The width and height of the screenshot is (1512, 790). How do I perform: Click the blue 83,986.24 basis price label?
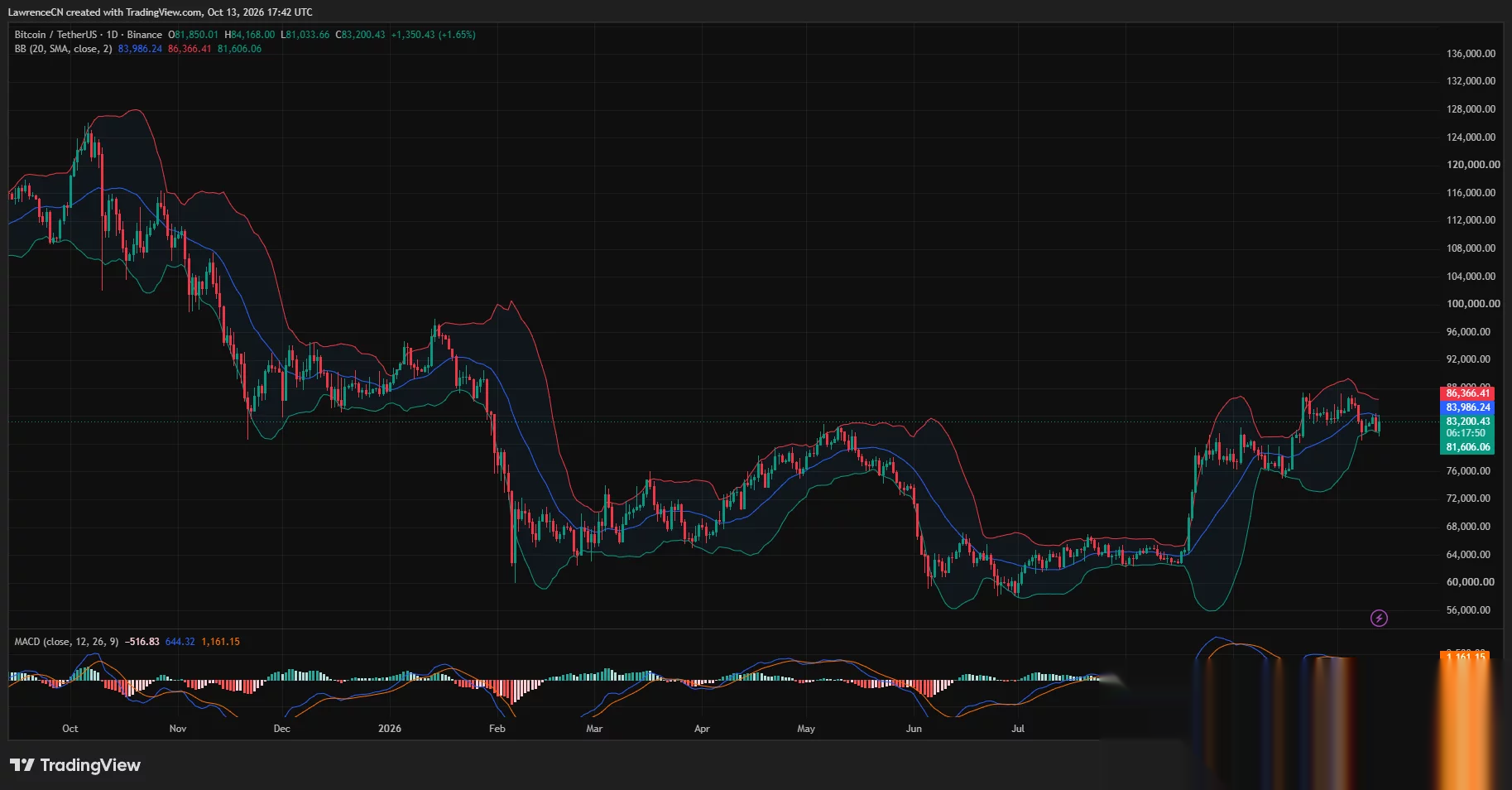(1467, 407)
